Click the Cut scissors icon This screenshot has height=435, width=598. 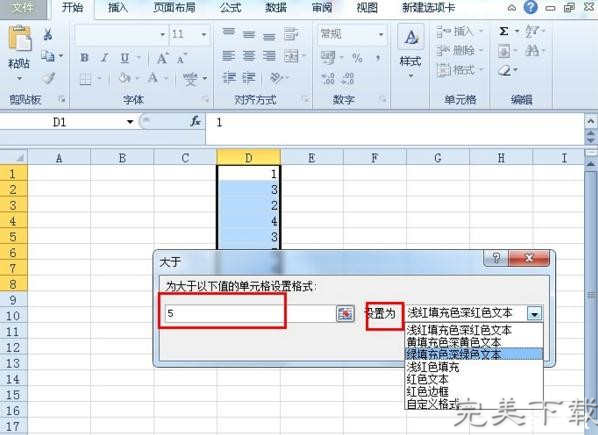(x=47, y=34)
